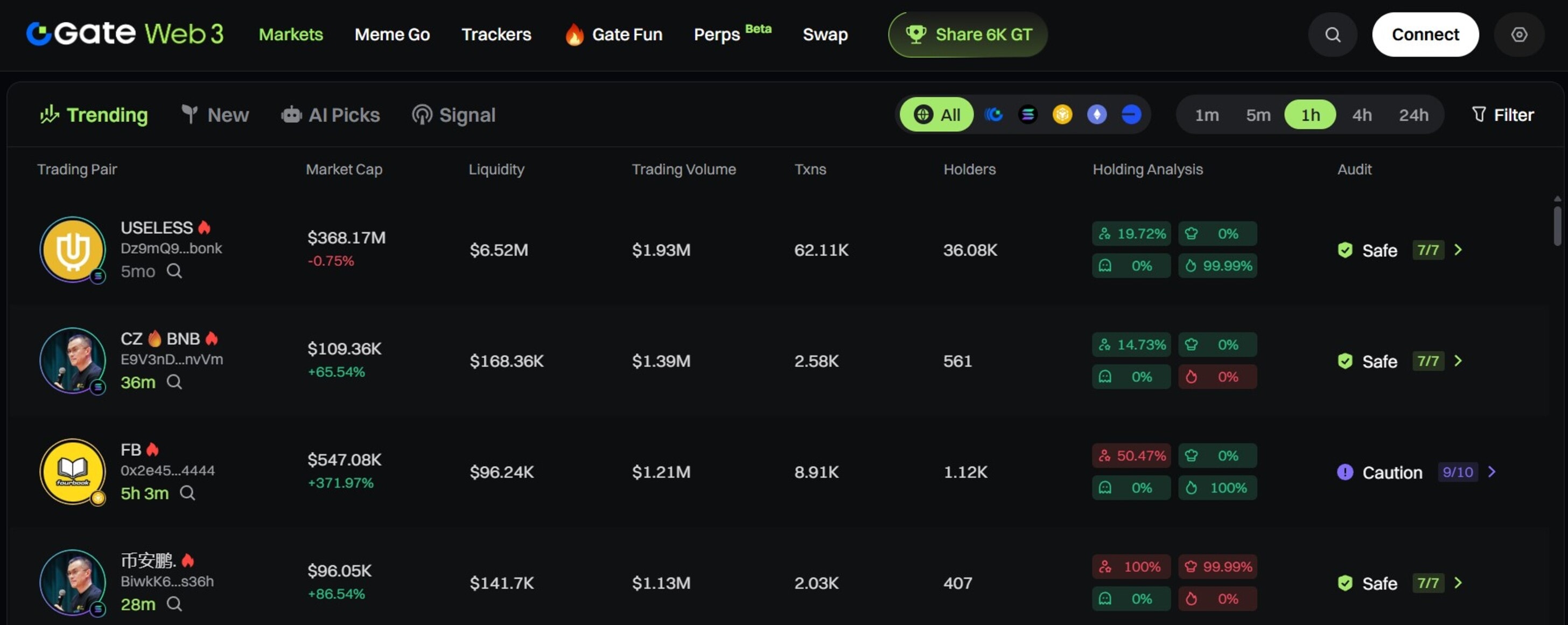The height and width of the screenshot is (625, 1568).
Task: Expand FB Caution audit chevron
Action: pyautogui.click(x=1492, y=472)
